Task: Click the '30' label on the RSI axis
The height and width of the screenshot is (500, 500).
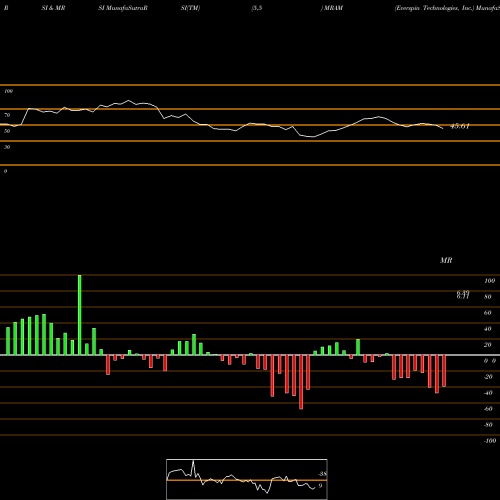Action: [7, 147]
